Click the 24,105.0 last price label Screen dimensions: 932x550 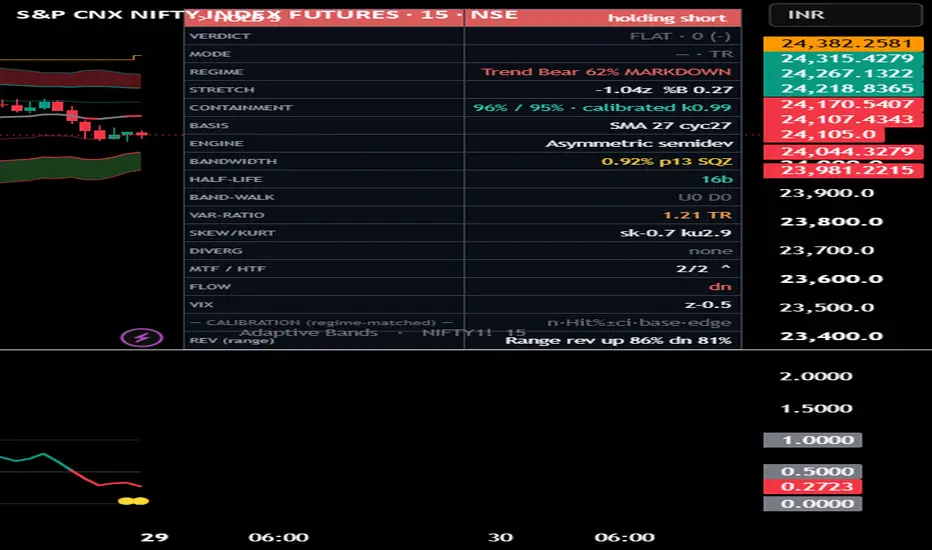(824, 134)
